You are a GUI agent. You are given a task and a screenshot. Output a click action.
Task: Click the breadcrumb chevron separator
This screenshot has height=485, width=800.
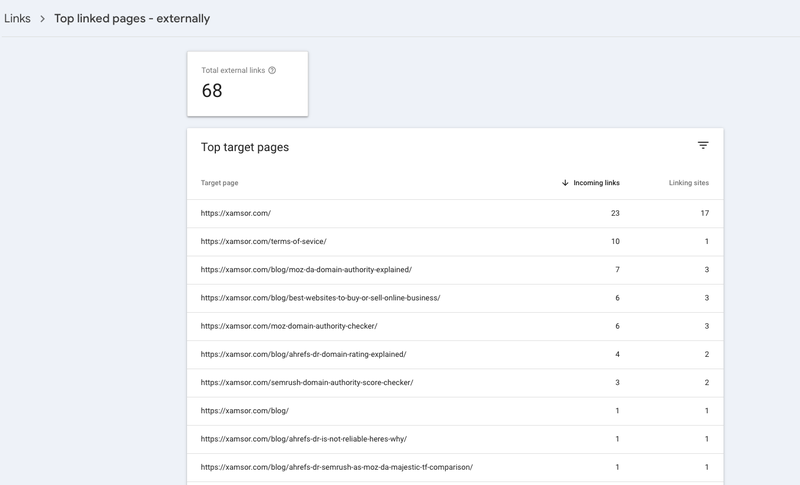point(42,19)
